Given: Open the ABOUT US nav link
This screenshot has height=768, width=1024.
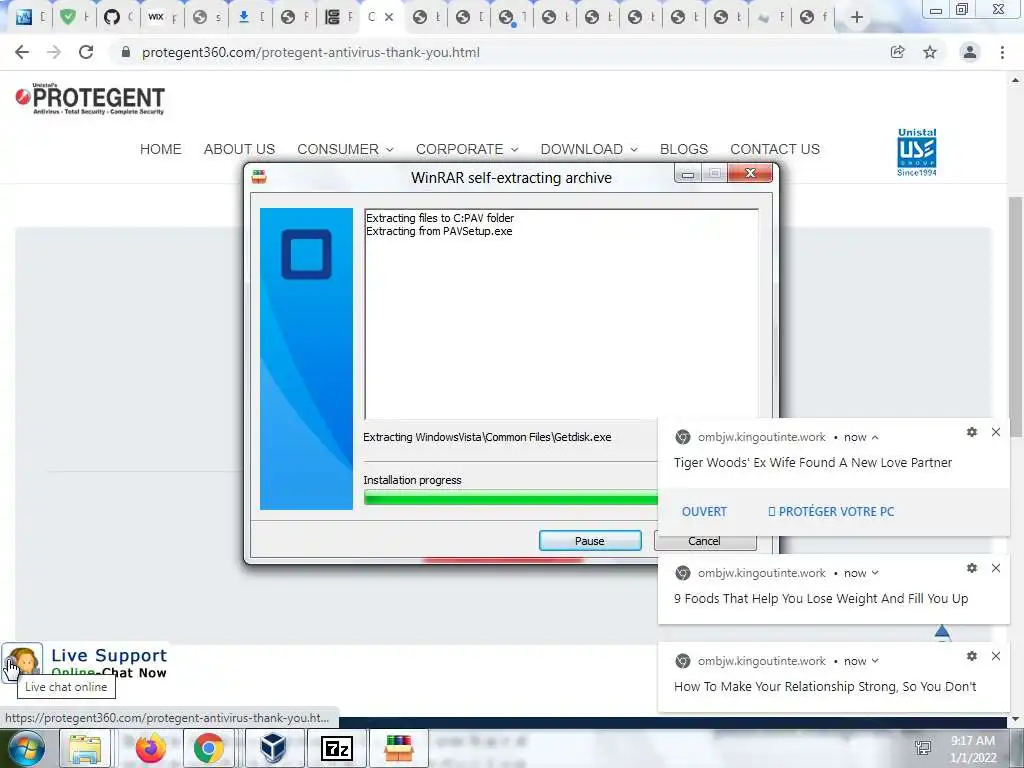Looking at the screenshot, I should click(239, 149).
